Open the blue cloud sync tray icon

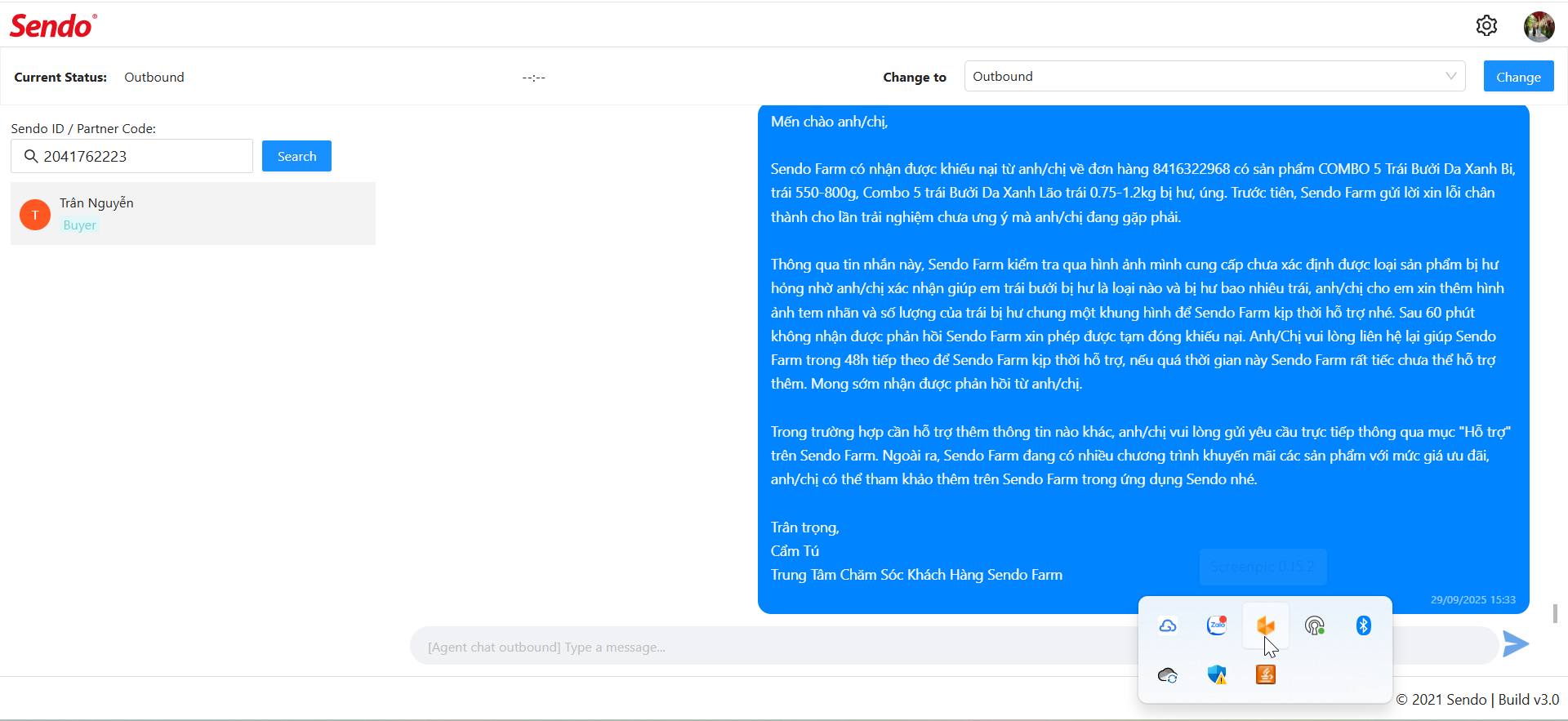click(1168, 625)
